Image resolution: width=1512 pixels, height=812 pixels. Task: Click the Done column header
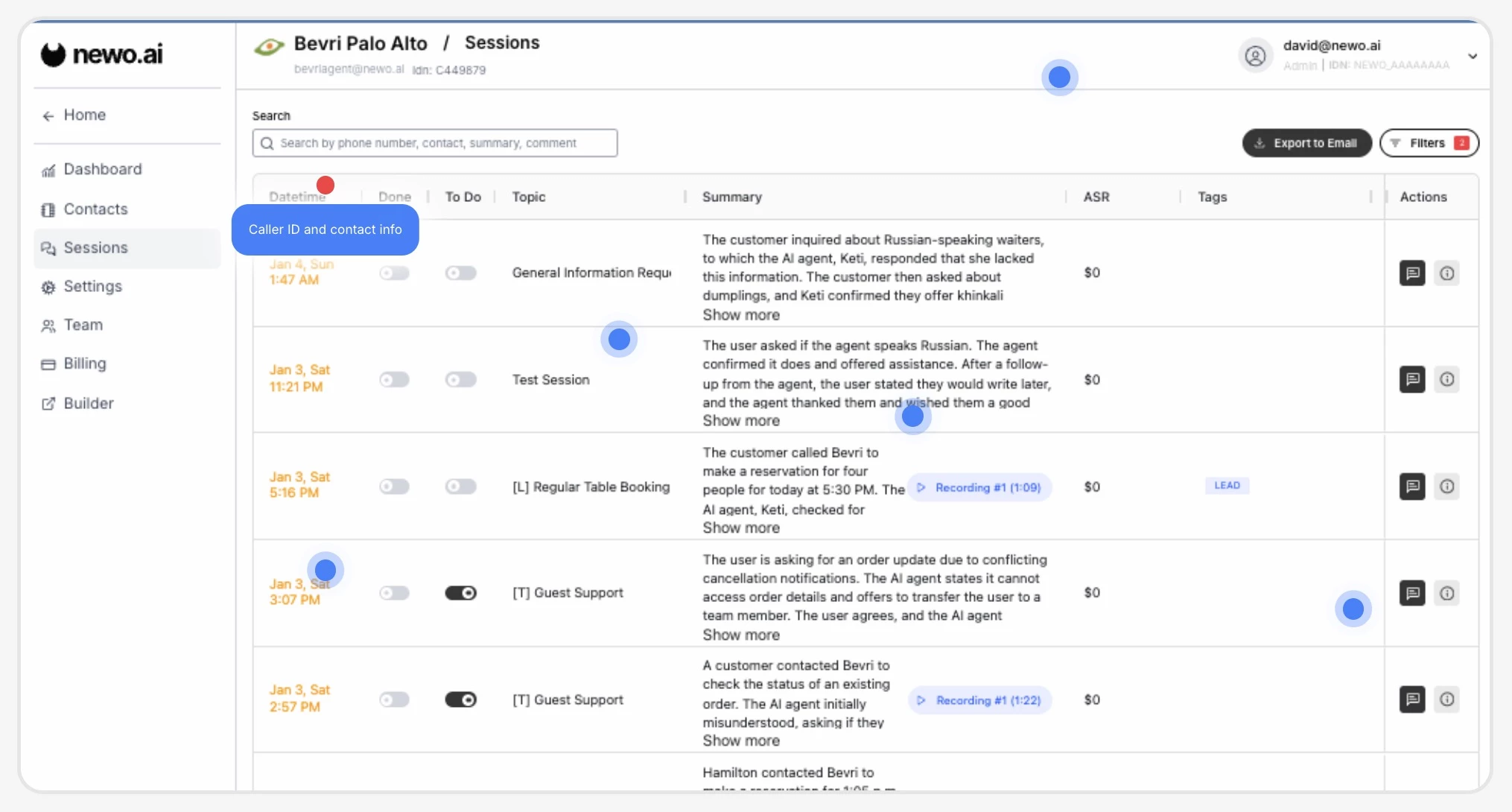tap(395, 197)
